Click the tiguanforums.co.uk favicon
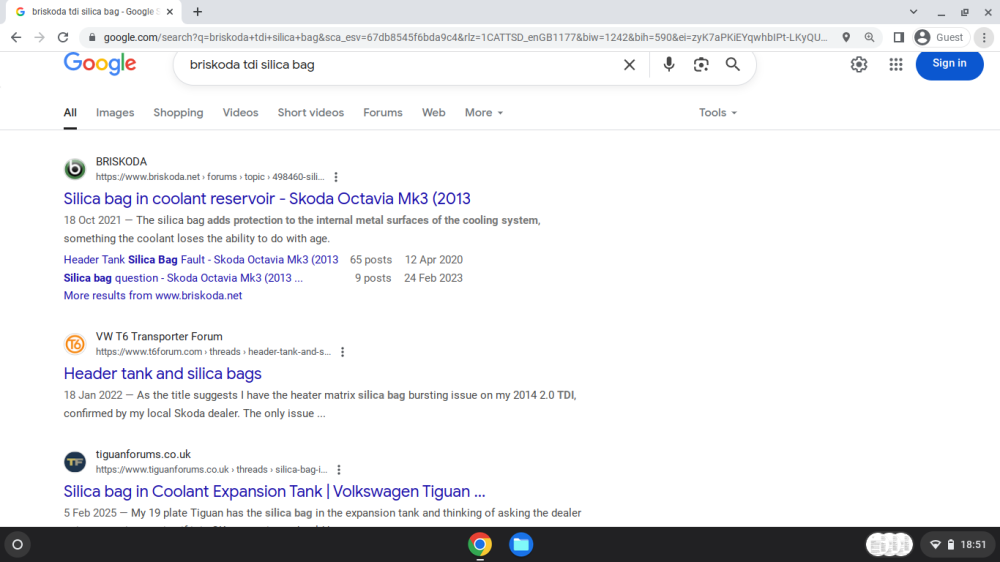Image resolution: width=1000 pixels, height=562 pixels. 75,462
